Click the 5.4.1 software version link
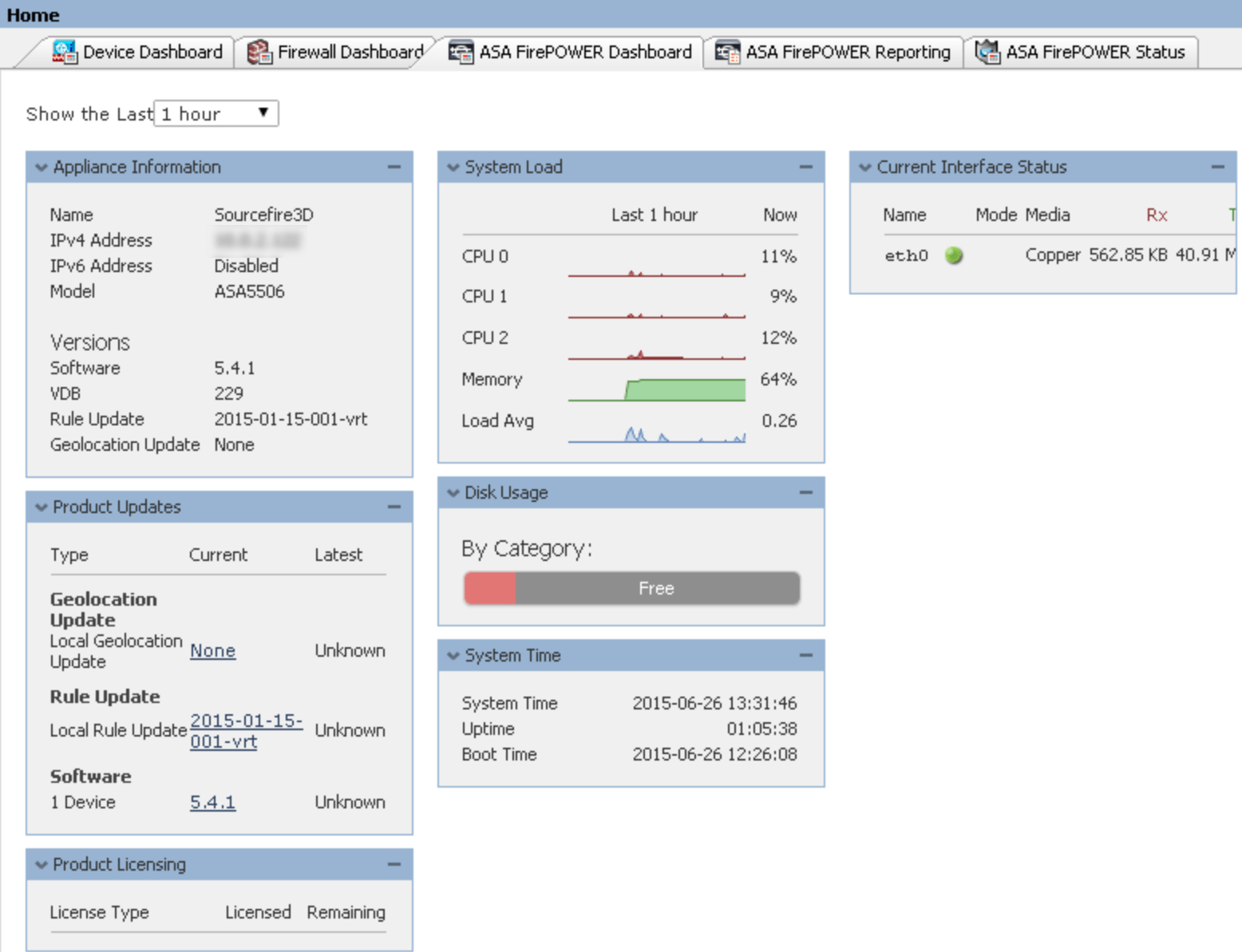 pos(212,802)
